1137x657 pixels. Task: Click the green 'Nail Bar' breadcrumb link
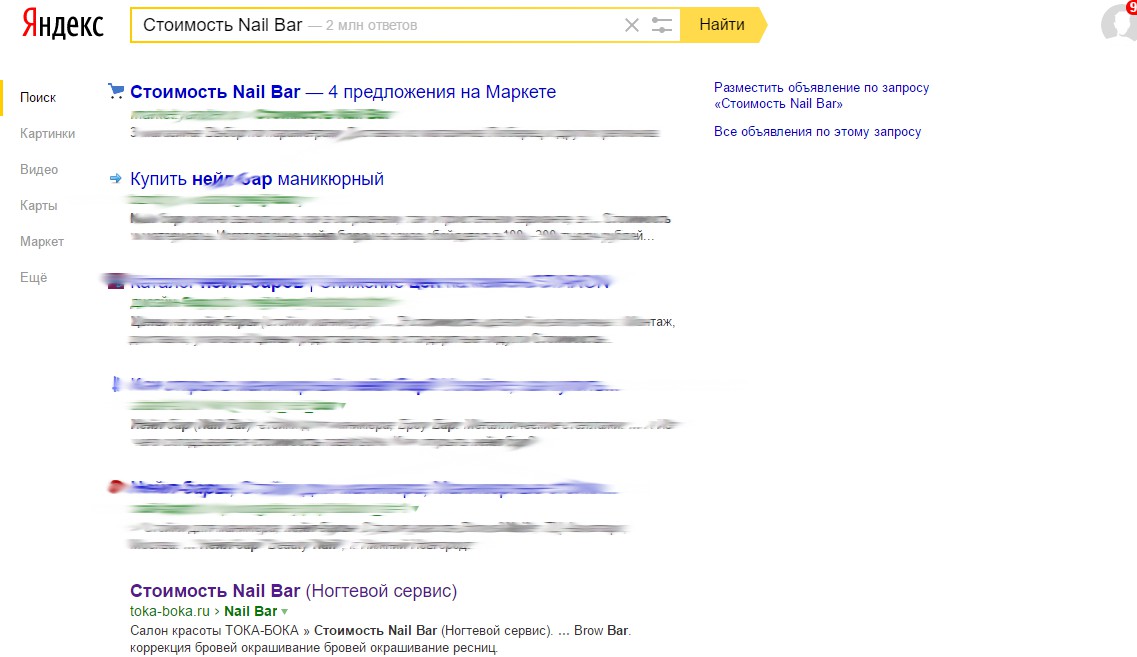pos(250,611)
